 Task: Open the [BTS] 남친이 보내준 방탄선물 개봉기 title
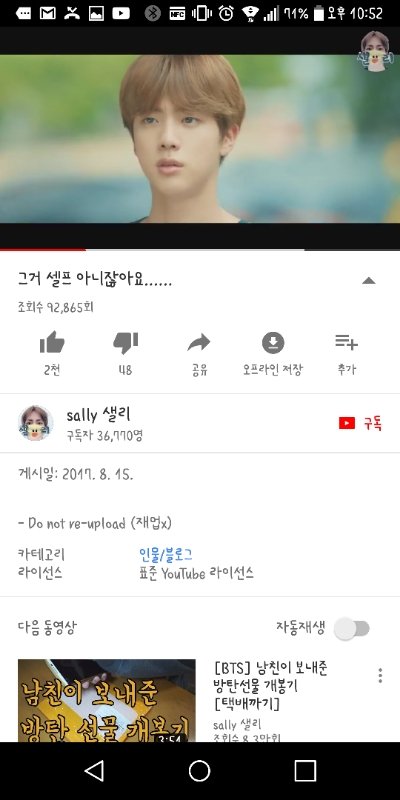(271, 685)
